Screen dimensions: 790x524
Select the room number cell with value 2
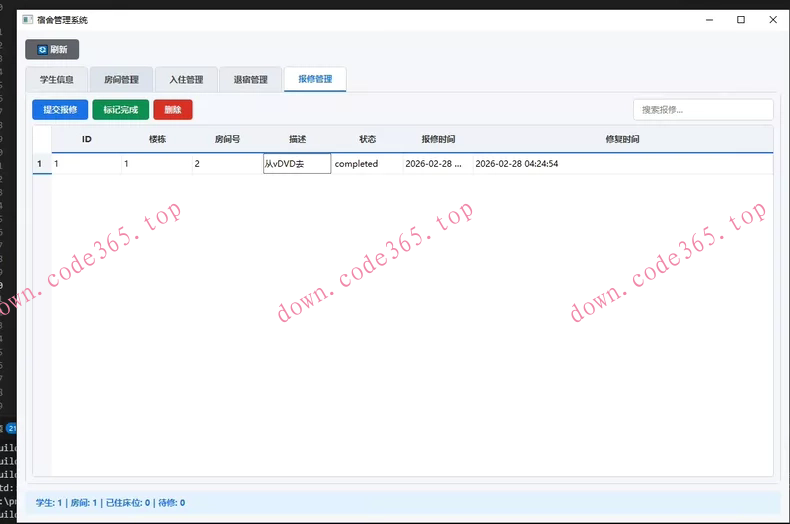coord(227,164)
